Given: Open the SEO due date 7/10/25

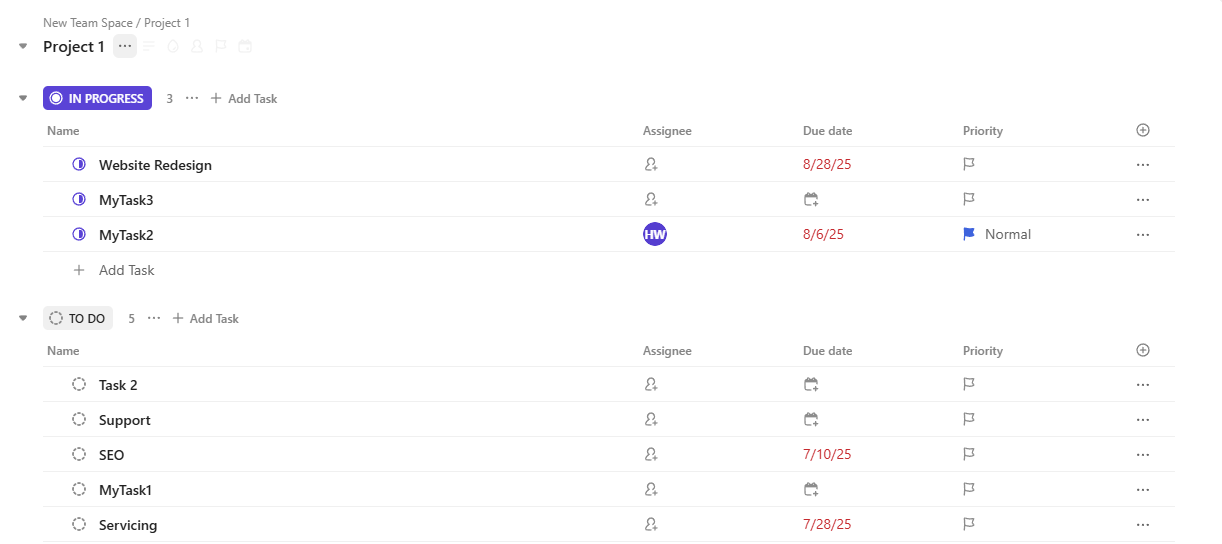Looking at the screenshot, I should tap(827, 455).
